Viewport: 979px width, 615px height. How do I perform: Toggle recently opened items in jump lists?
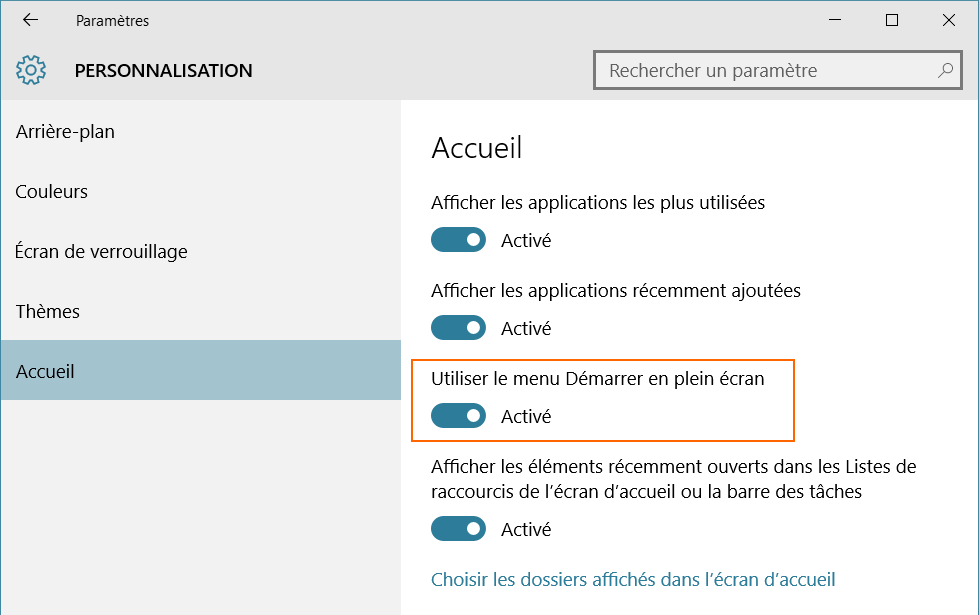click(x=458, y=529)
